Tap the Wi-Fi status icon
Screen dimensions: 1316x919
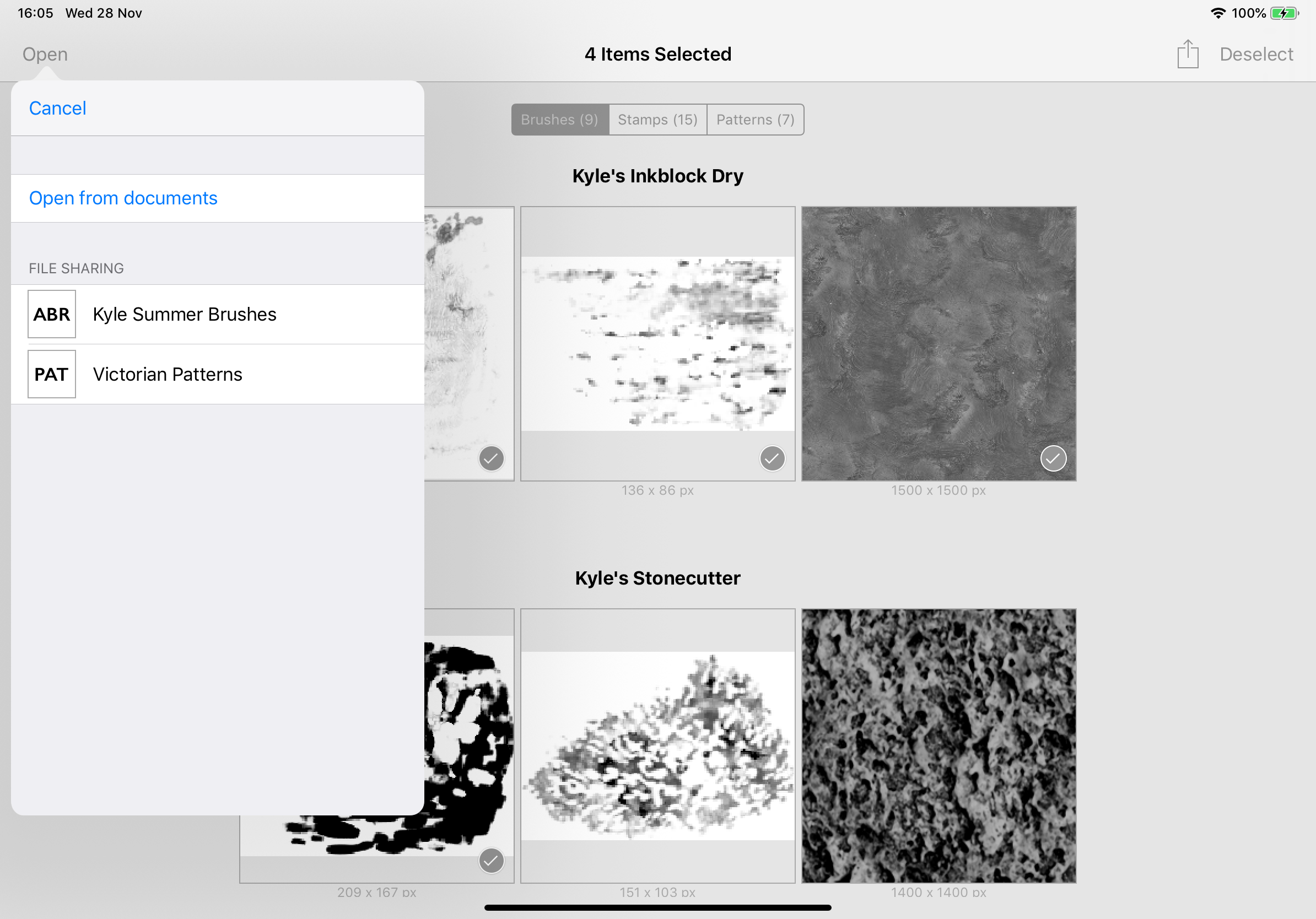(1217, 13)
